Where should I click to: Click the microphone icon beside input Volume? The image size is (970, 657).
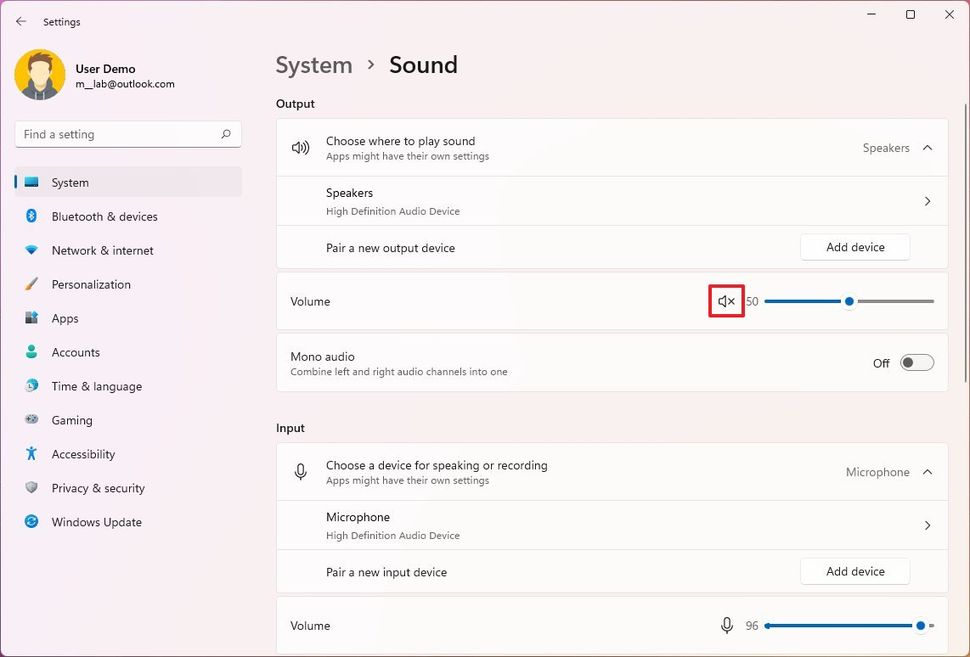click(x=727, y=625)
